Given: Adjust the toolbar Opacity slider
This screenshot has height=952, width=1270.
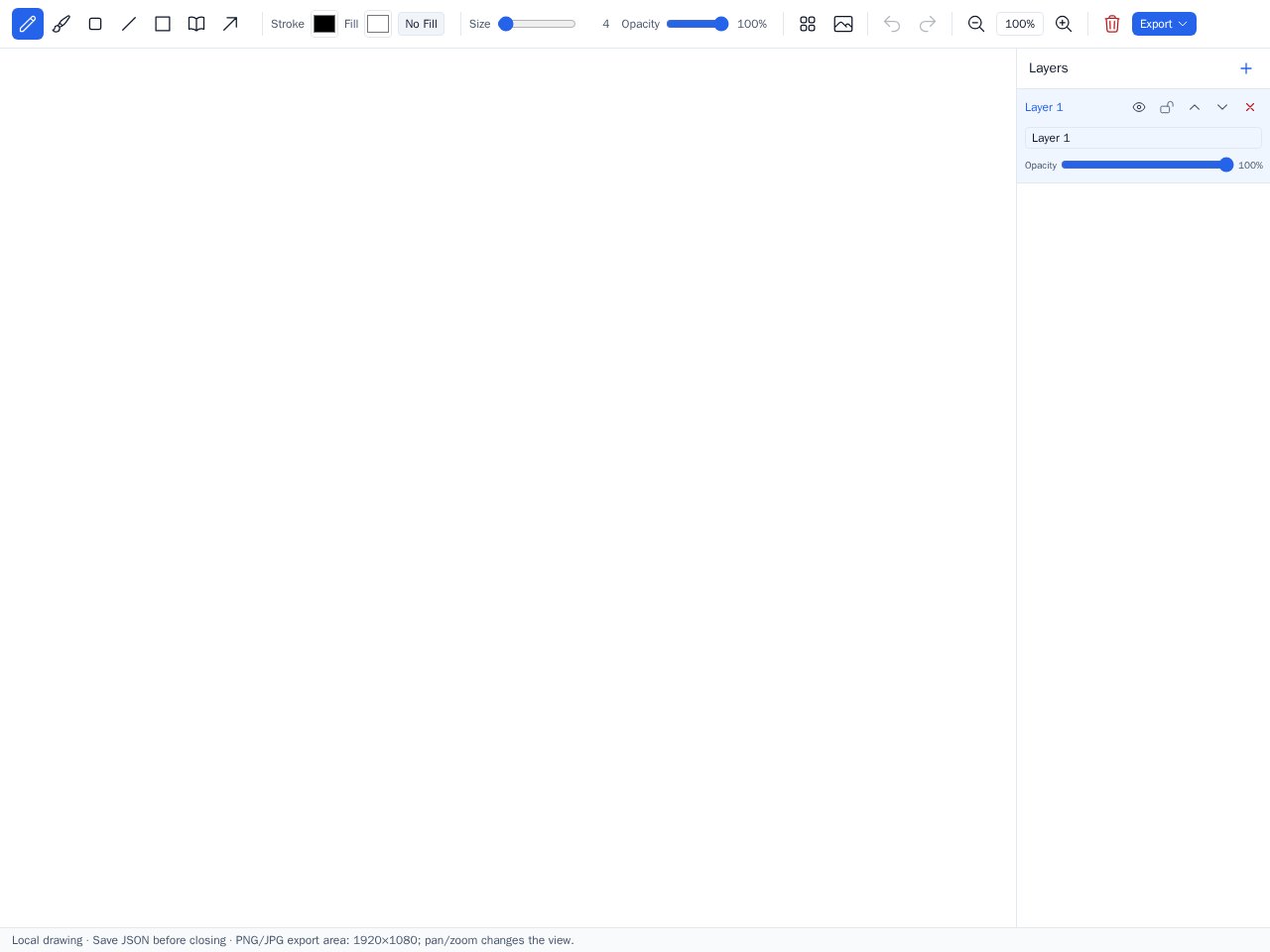Looking at the screenshot, I should pyautogui.click(x=698, y=24).
